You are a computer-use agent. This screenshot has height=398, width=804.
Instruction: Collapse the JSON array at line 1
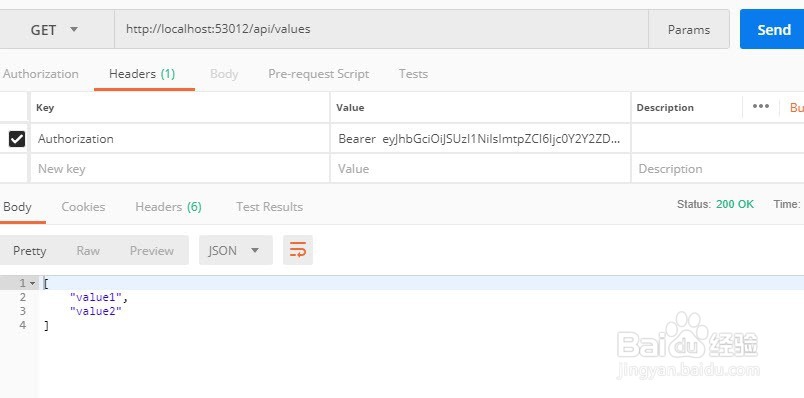point(32,283)
